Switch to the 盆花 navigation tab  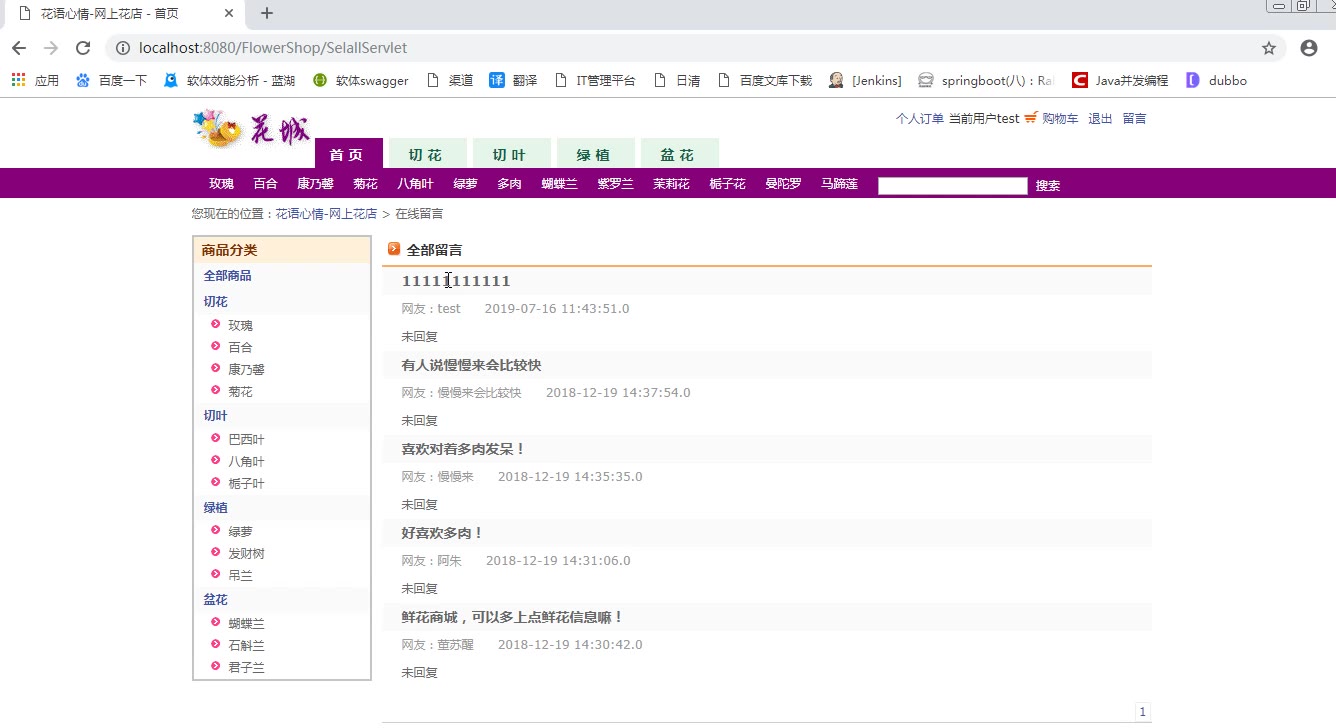(x=677, y=155)
